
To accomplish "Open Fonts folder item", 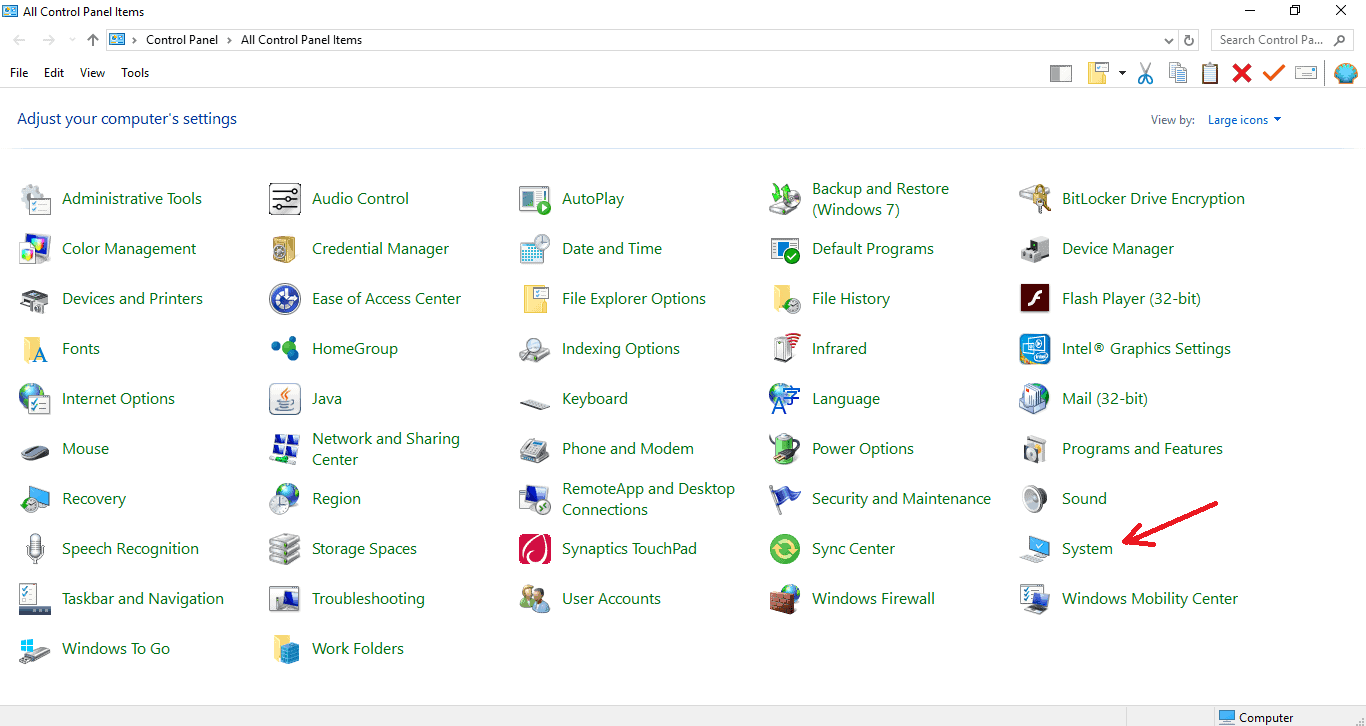I will click(60, 349).
